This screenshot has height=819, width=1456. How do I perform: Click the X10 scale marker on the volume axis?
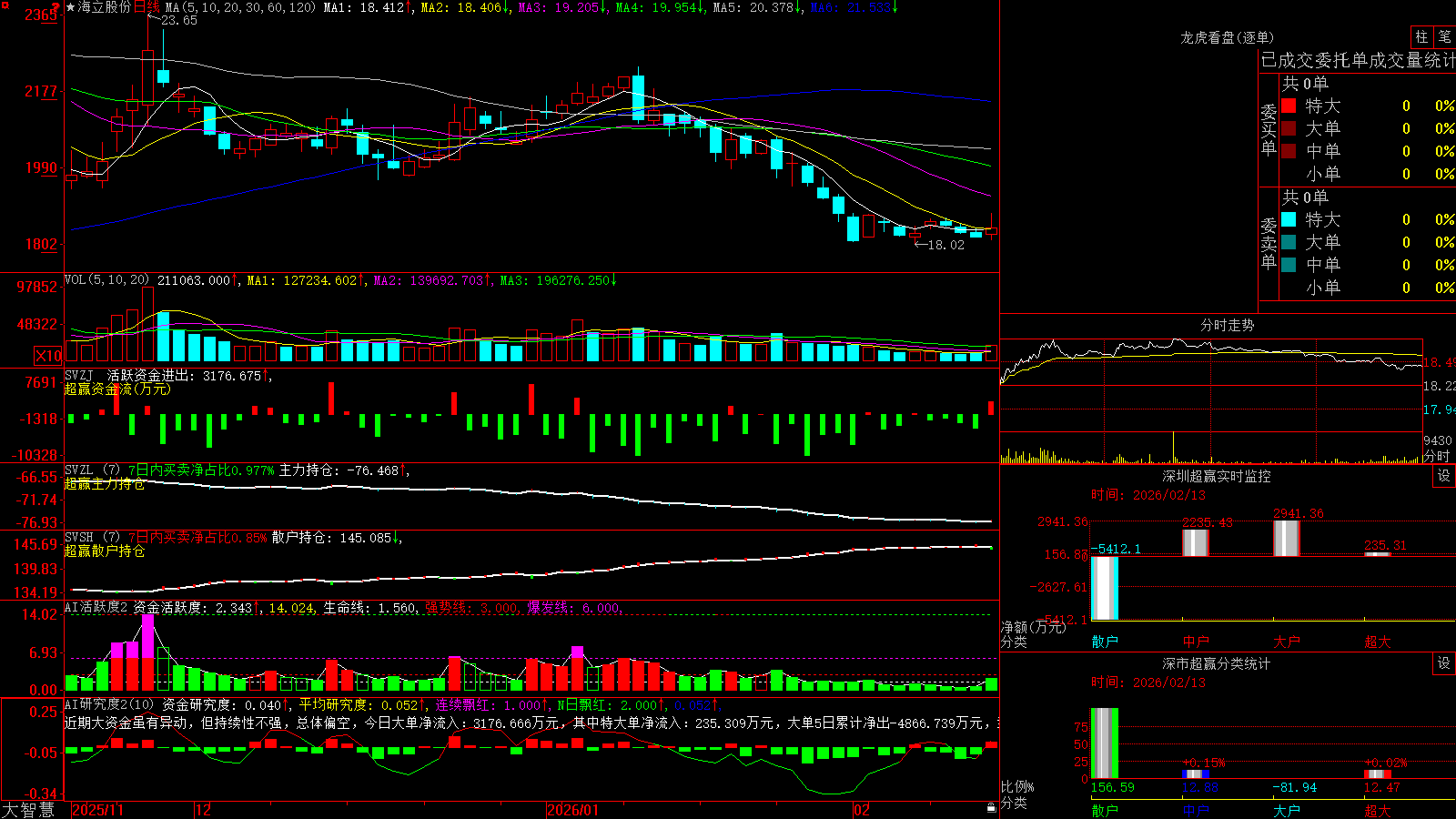tap(48, 356)
